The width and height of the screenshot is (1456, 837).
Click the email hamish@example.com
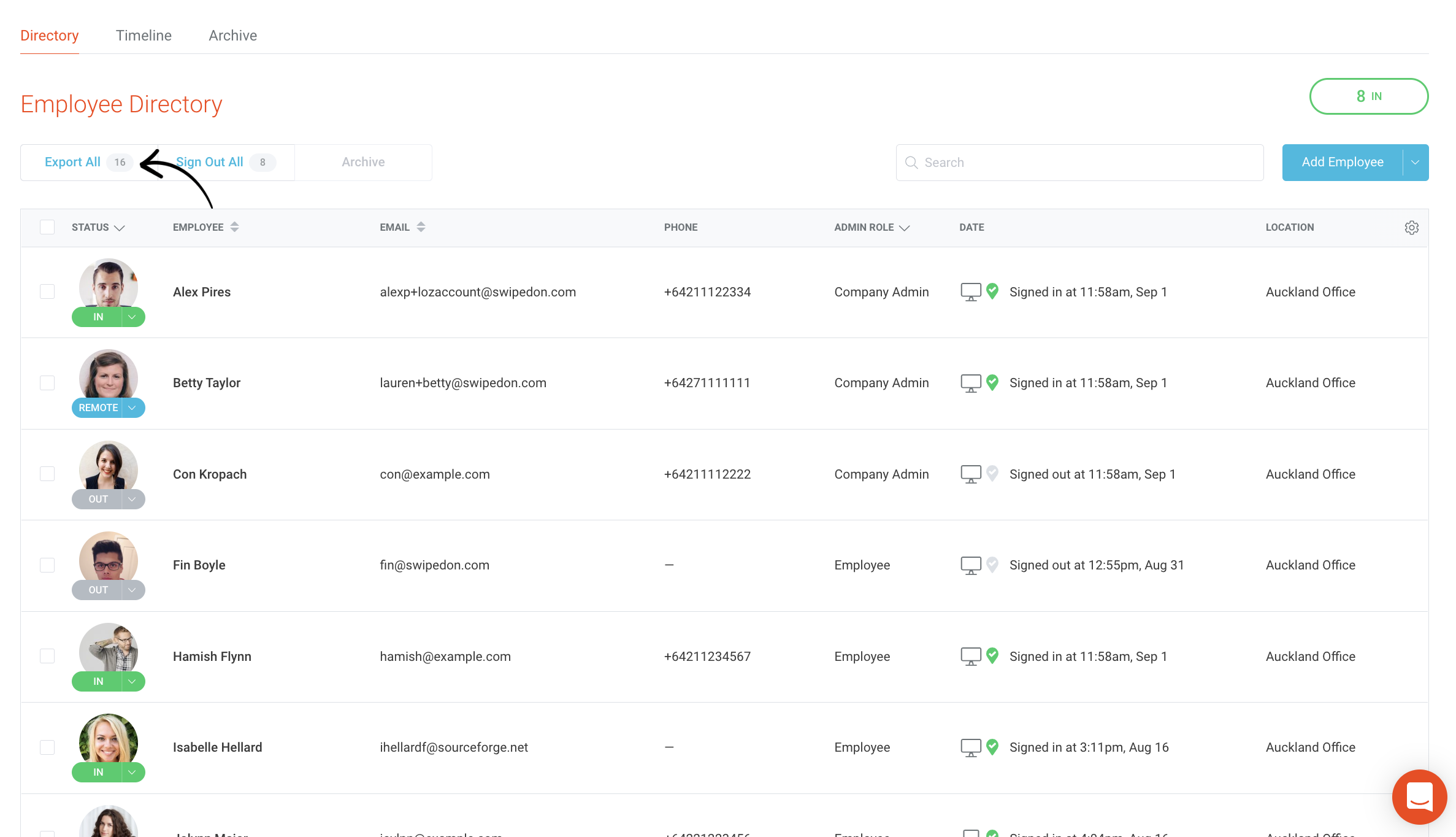coord(445,657)
